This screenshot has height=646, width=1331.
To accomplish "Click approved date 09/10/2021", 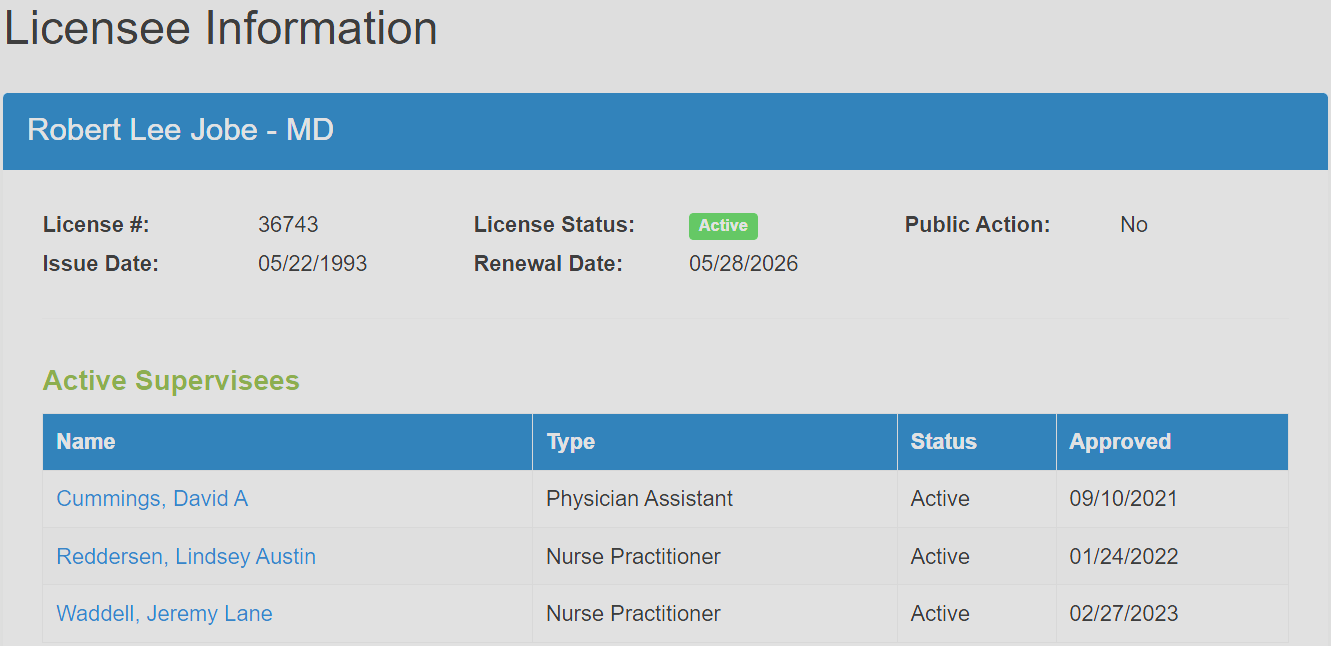I will [x=1123, y=499].
